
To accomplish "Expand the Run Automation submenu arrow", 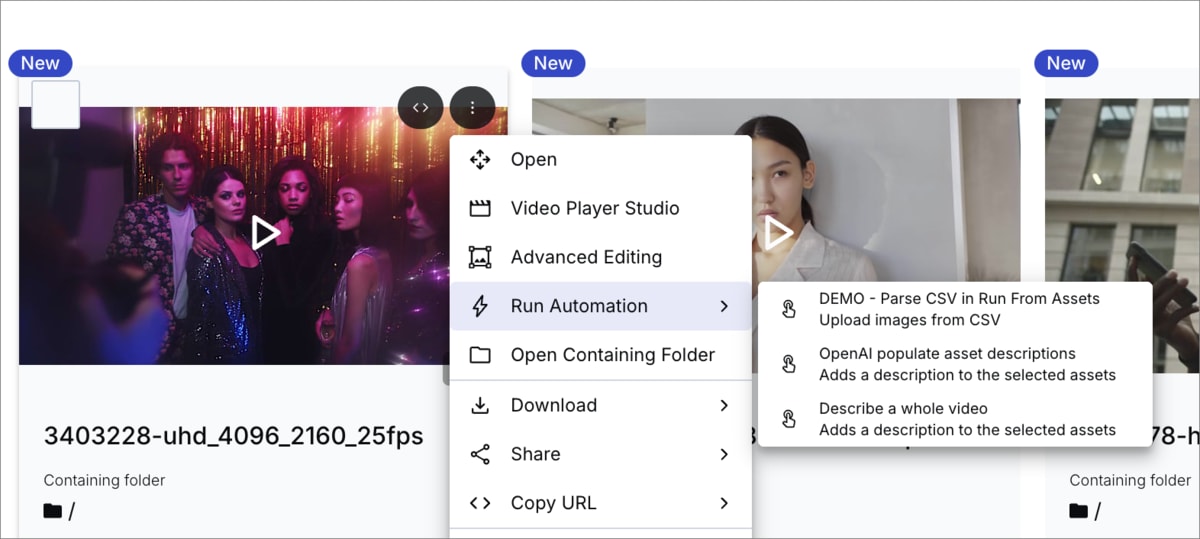I will [724, 306].
